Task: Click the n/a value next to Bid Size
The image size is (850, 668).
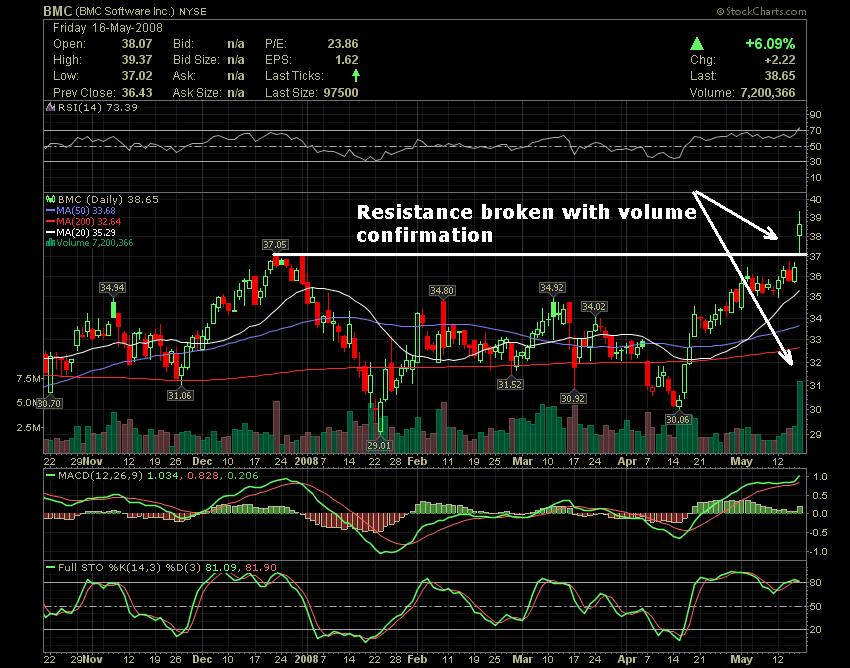Action: [236, 60]
